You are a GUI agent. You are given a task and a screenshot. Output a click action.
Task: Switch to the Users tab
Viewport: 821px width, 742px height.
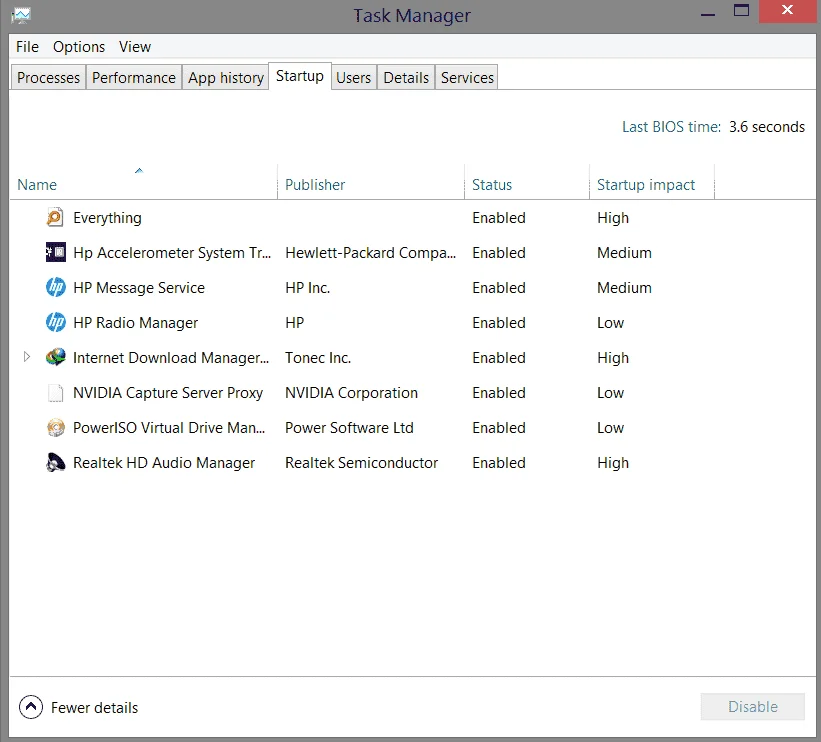[x=353, y=77]
